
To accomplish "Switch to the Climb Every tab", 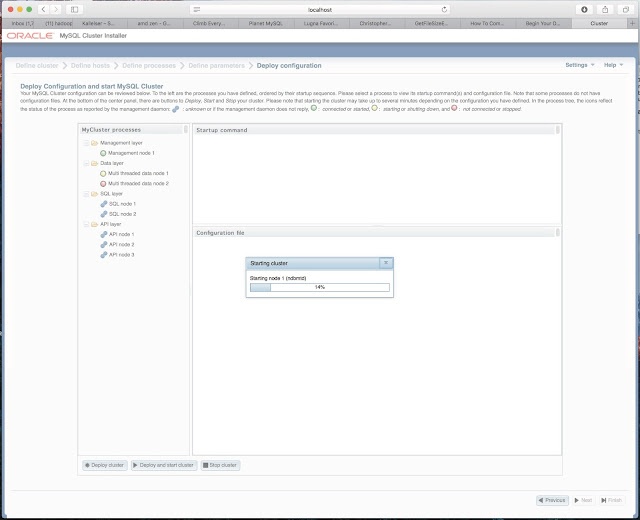I will pos(209,23).
